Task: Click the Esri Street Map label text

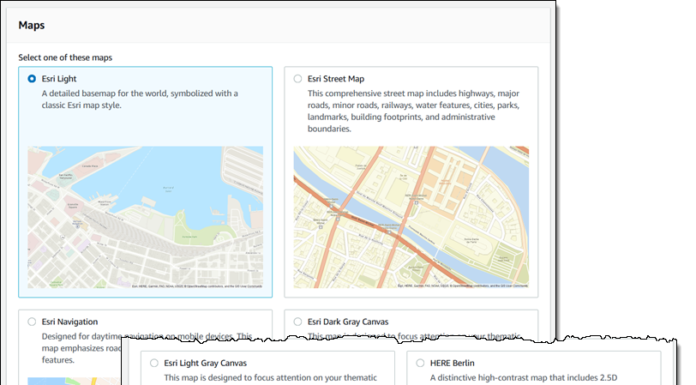Action: coord(336,79)
